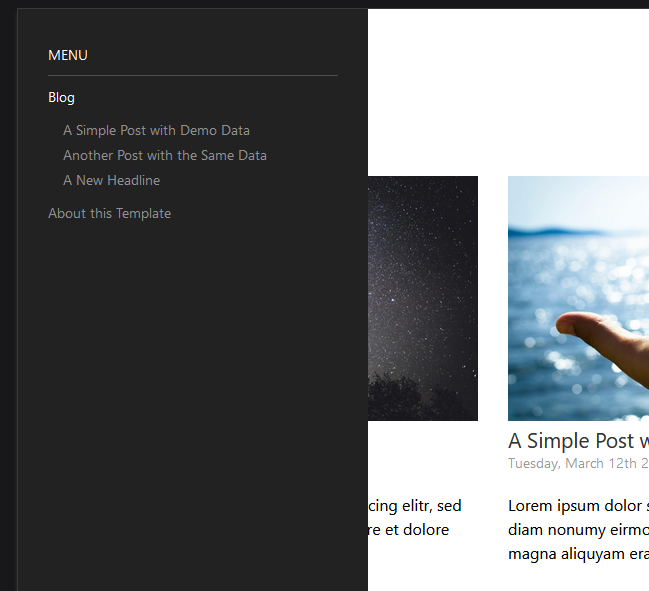
Task: Click the 'Lorem ipsum dolor' excerpt paragraph
Action: tap(578, 530)
